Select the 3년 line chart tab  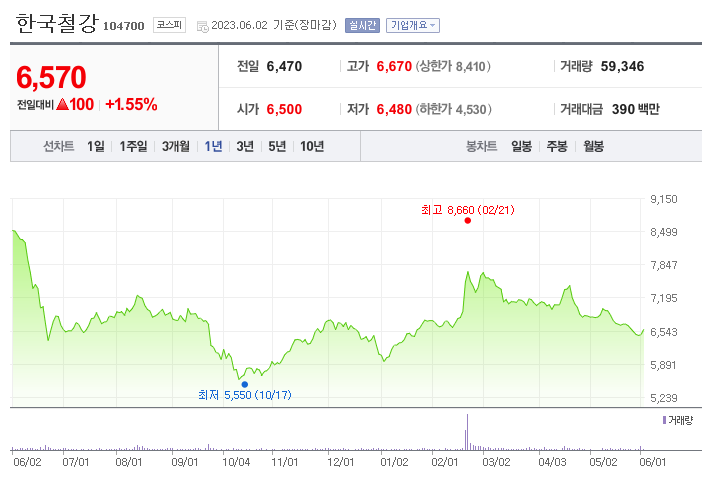point(245,146)
